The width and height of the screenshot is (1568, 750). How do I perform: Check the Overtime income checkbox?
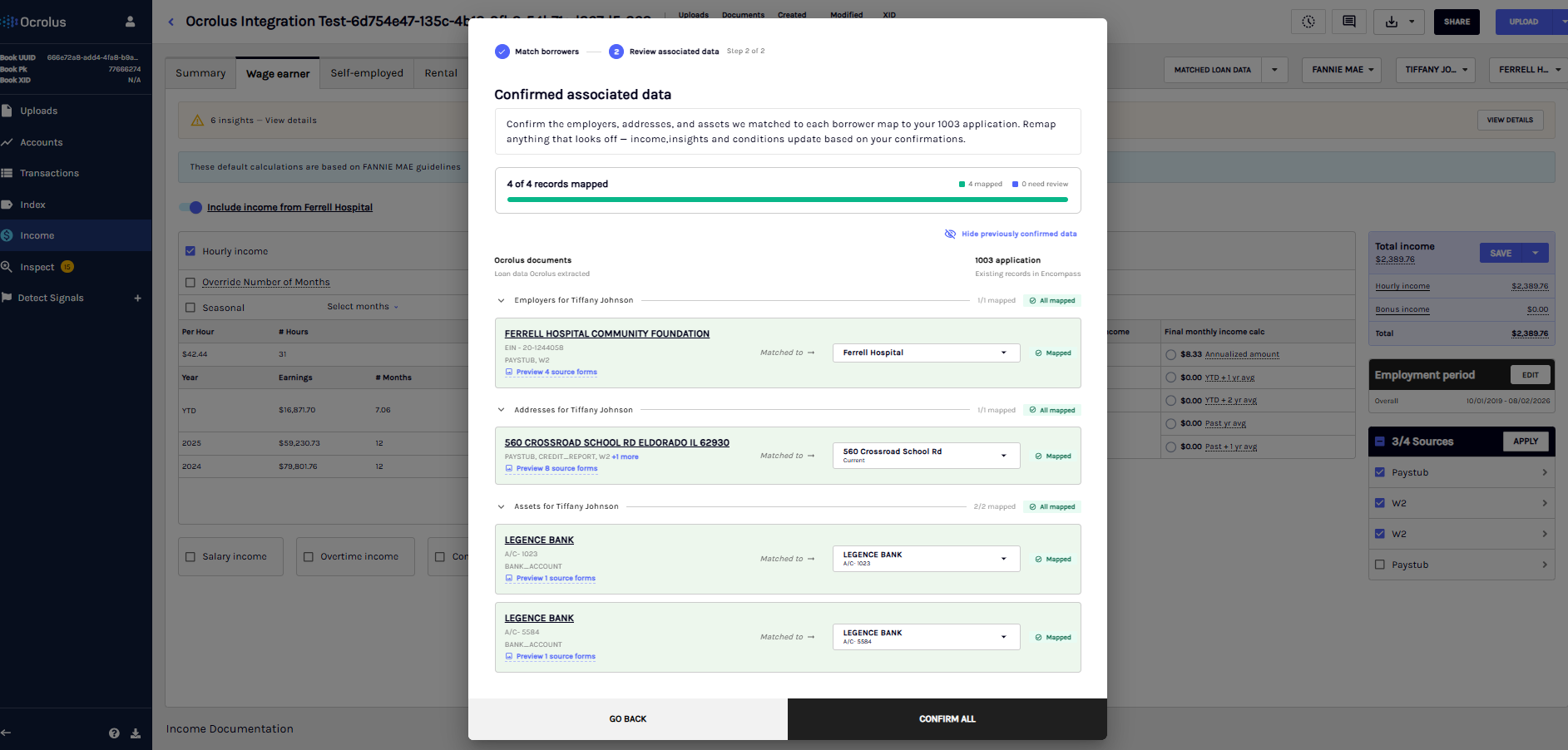tap(309, 557)
